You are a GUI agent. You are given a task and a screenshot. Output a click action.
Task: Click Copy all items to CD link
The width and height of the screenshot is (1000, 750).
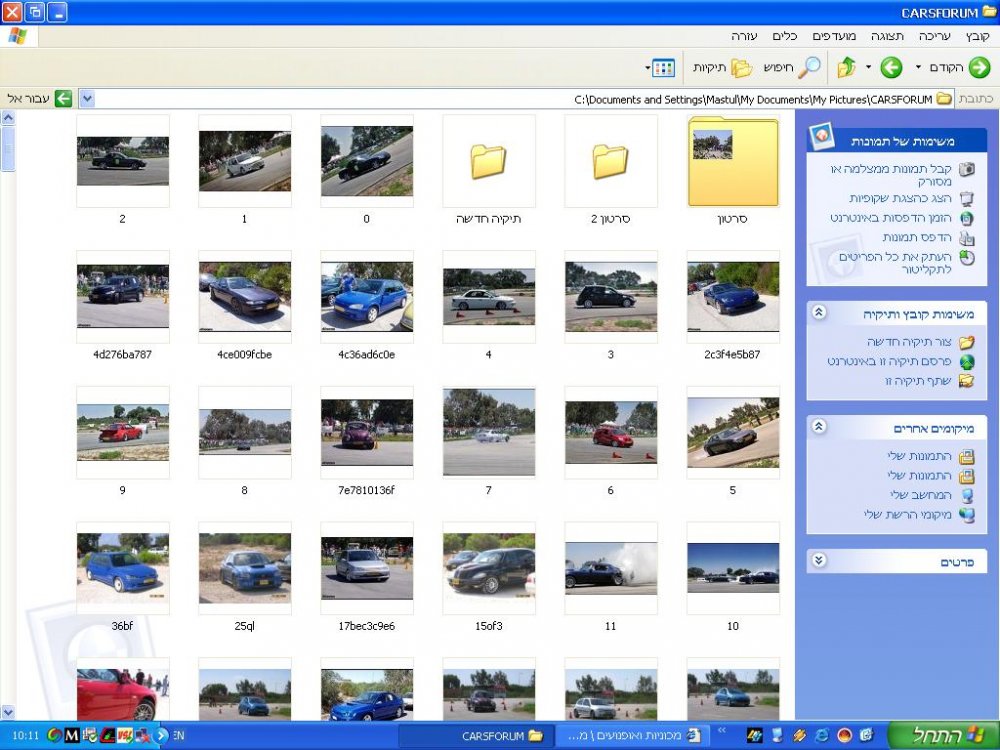tap(895, 263)
